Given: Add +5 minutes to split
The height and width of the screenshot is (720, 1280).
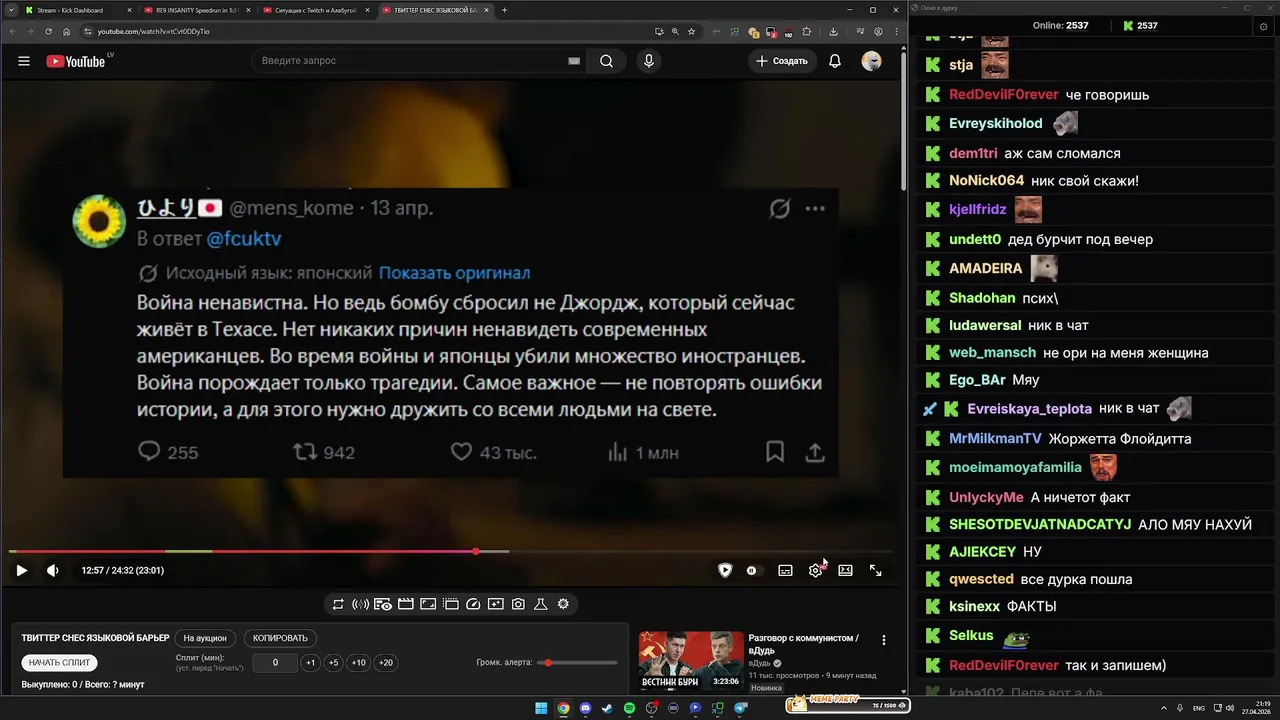Looking at the screenshot, I should tap(334, 662).
